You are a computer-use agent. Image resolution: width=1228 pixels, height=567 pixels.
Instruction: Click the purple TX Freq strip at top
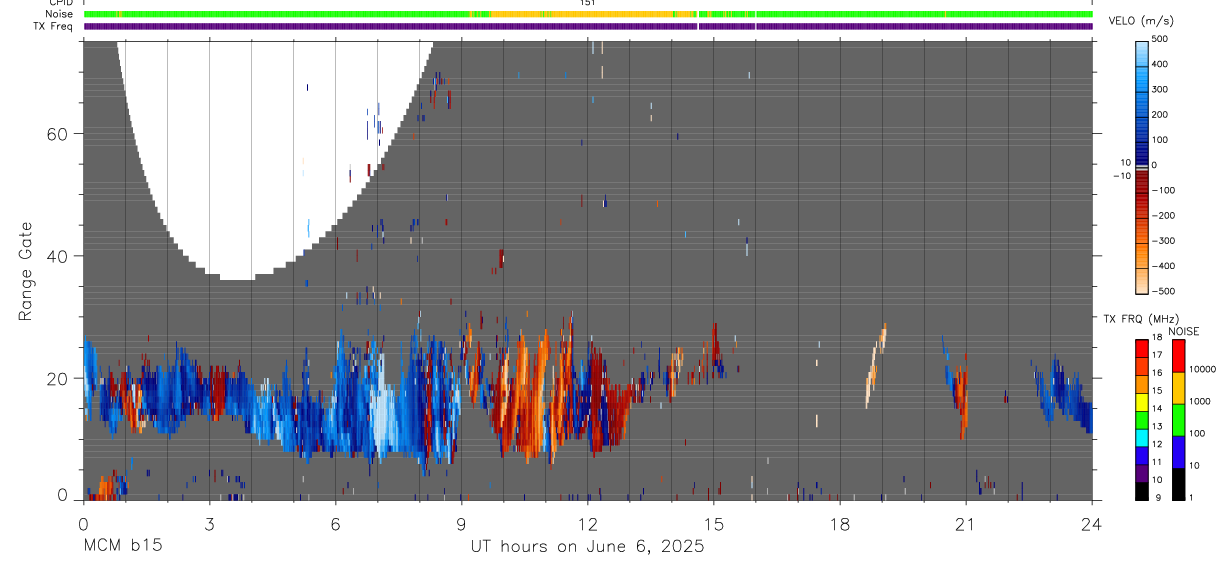(588, 26)
